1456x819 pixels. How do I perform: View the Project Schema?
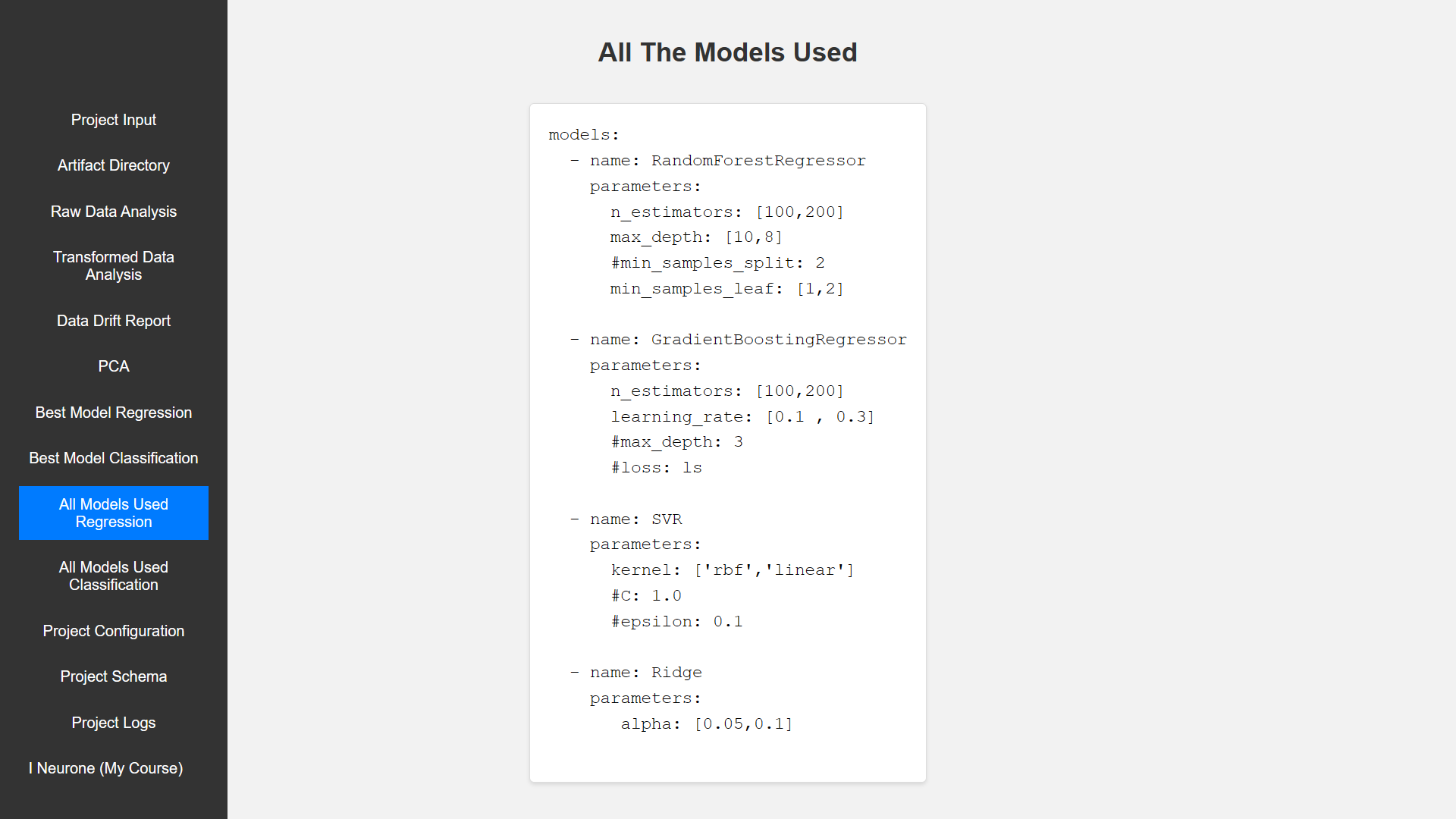[x=113, y=676]
